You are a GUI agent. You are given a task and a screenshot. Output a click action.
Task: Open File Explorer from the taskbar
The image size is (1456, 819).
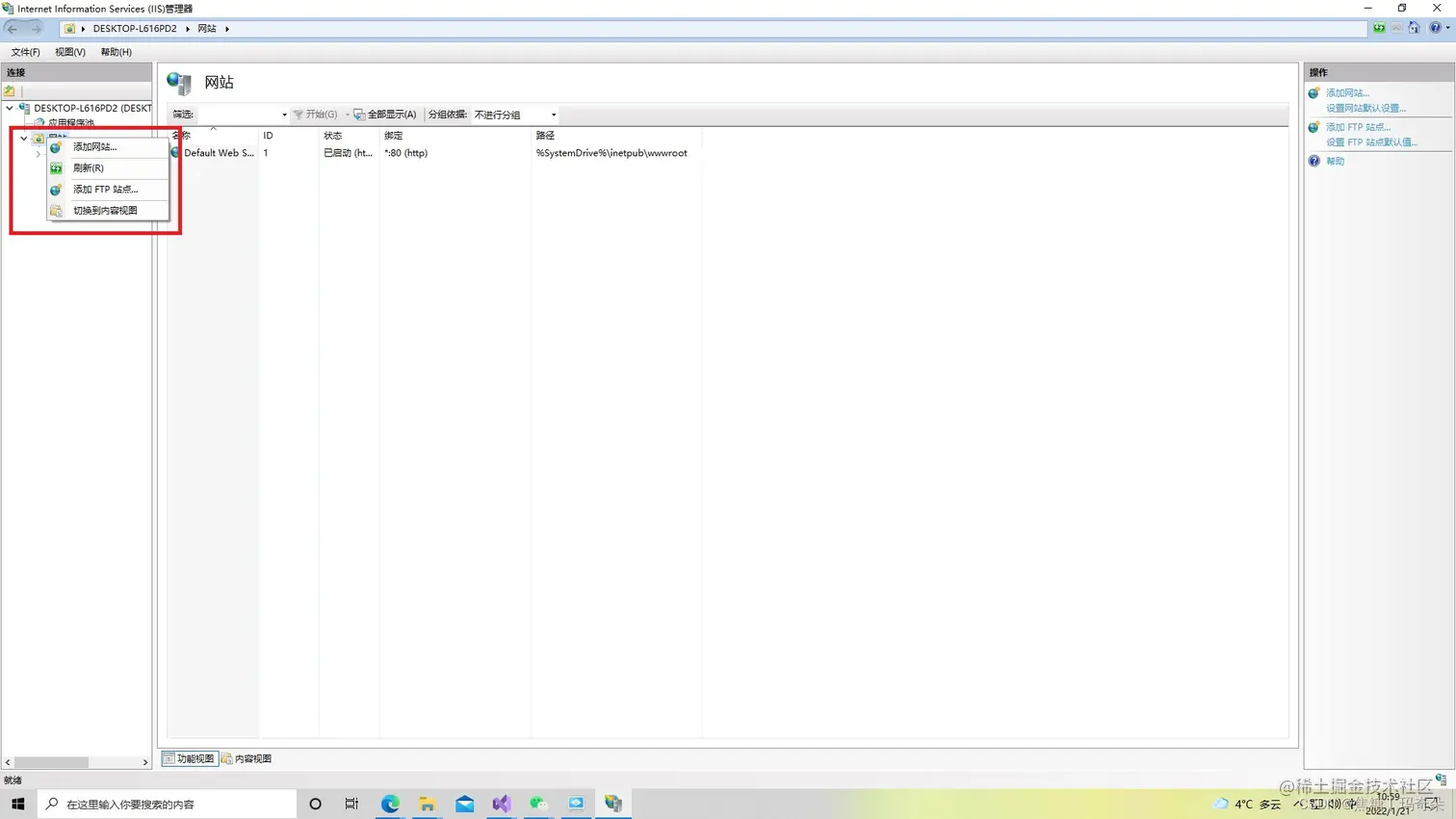point(428,804)
